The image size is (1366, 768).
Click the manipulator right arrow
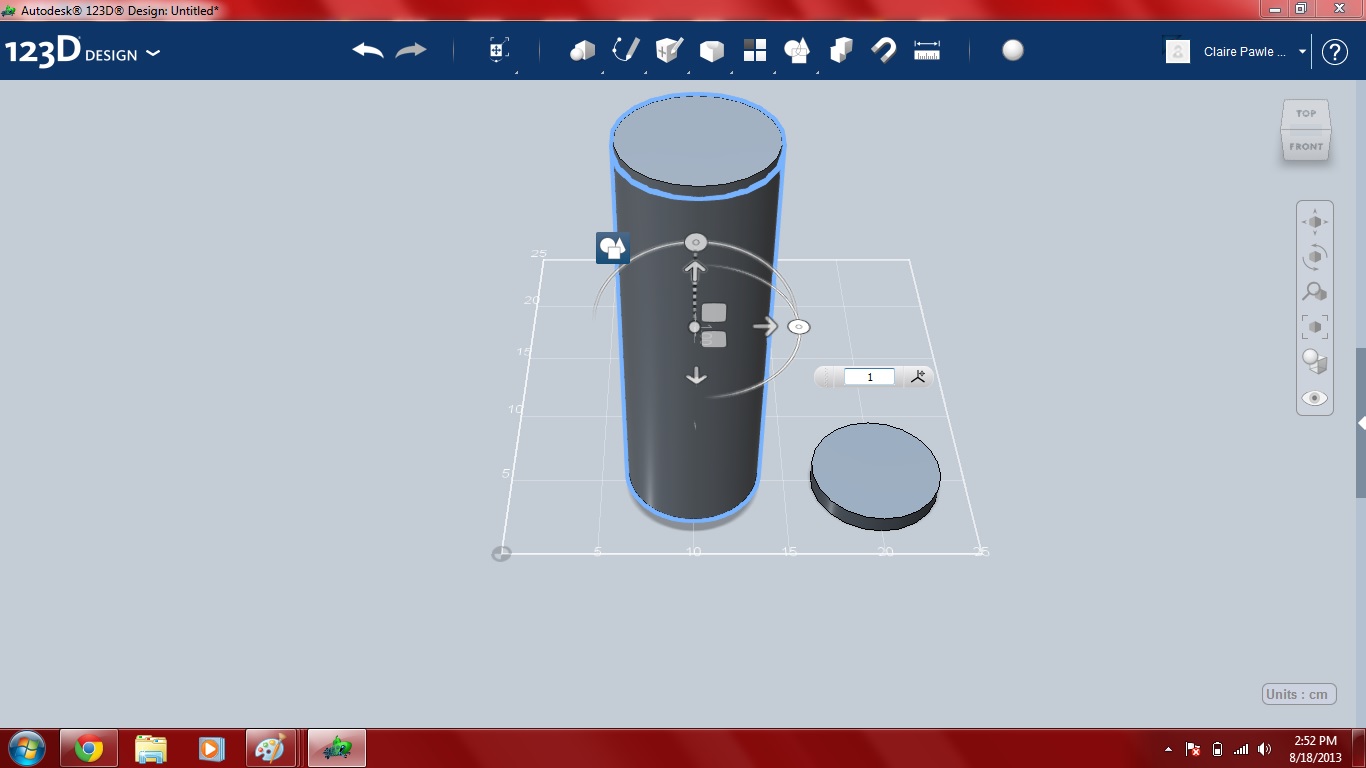tap(765, 326)
